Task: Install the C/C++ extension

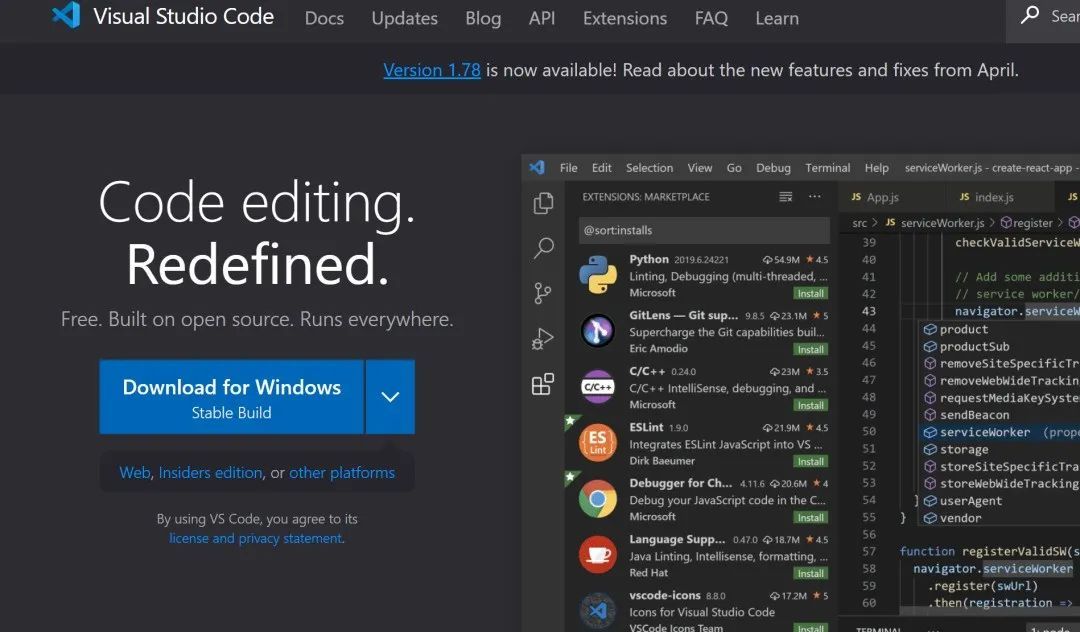Action: pyautogui.click(x=811, y=405)
